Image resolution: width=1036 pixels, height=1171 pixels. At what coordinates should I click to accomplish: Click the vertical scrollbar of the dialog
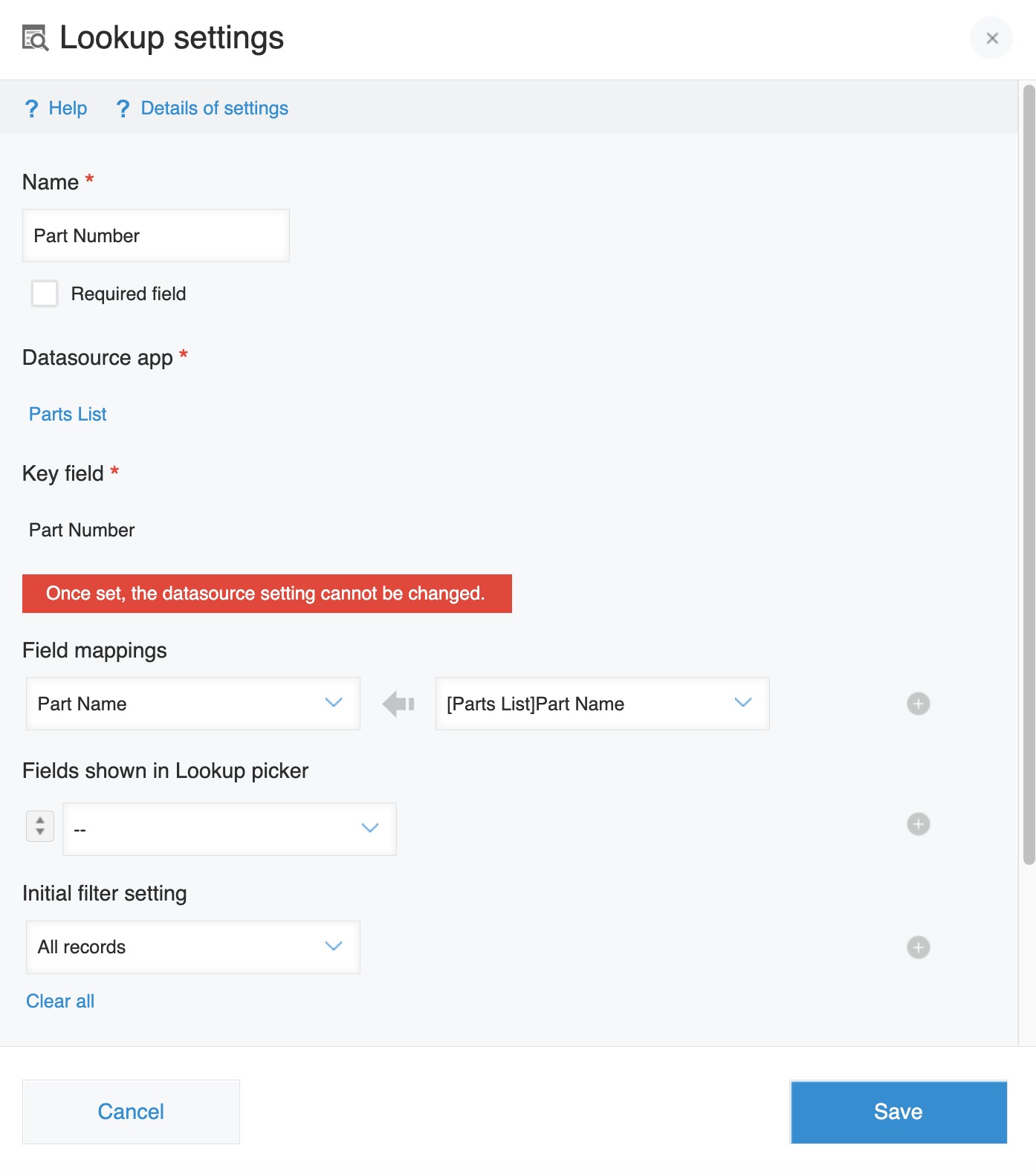pyautogui.click(x=1029, y=476)
